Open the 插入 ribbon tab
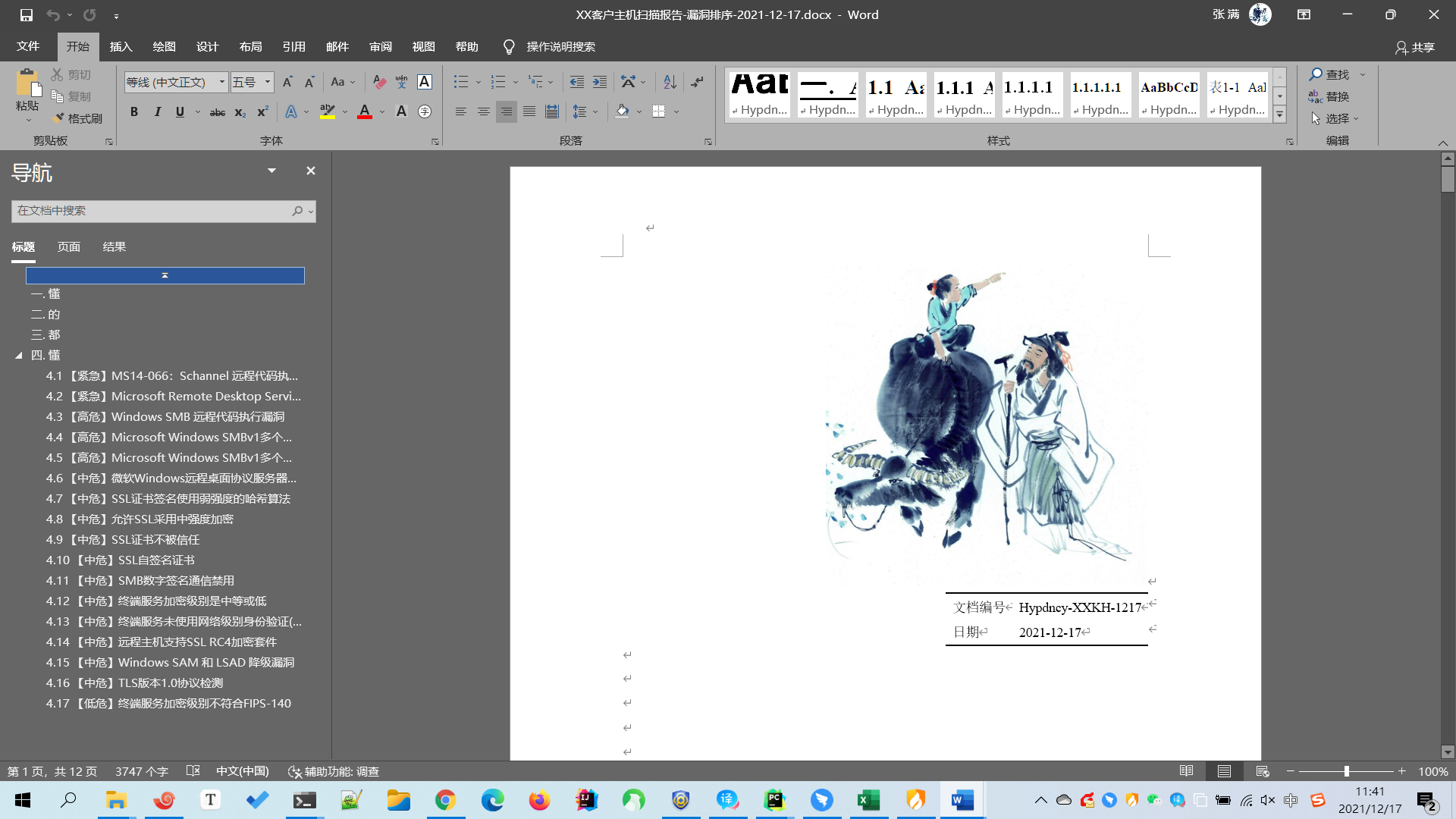Viewport: 1456px width, 819px height. (121, 47)
